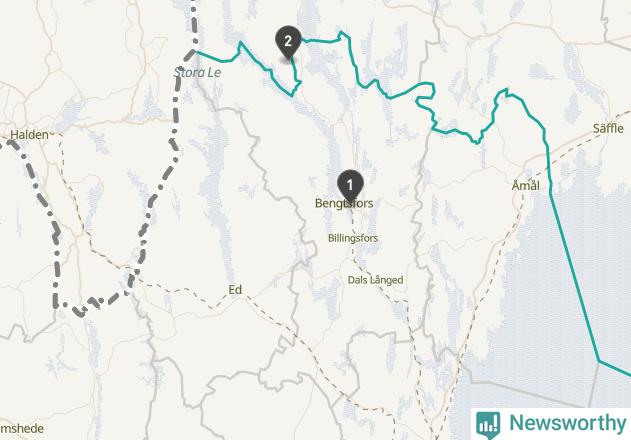Click the Newsworthy chart bubble icon
Image resolution: width=631 pixels, height=440 pixels.
[488, 425]
